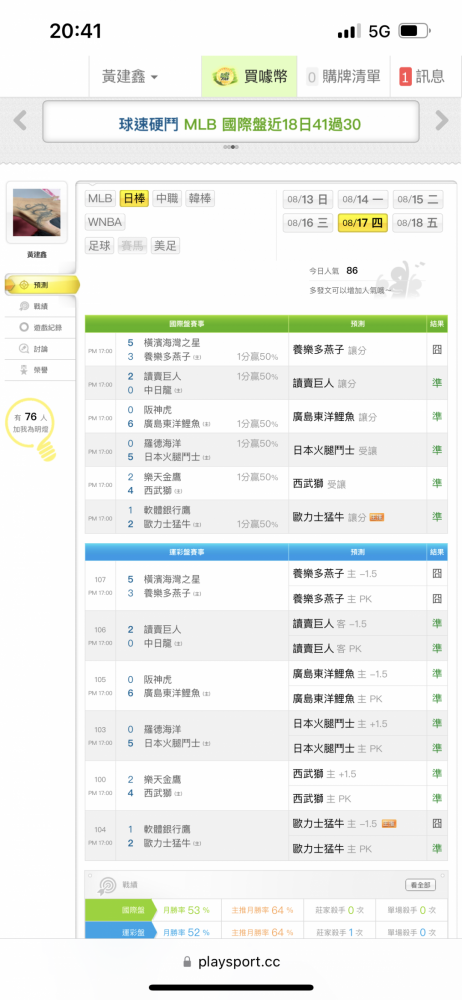The width and height of the screenshot is (462, 1000).
Task: Click the 看全部 button in 戰績 panel
Action: tap(421, 885)
